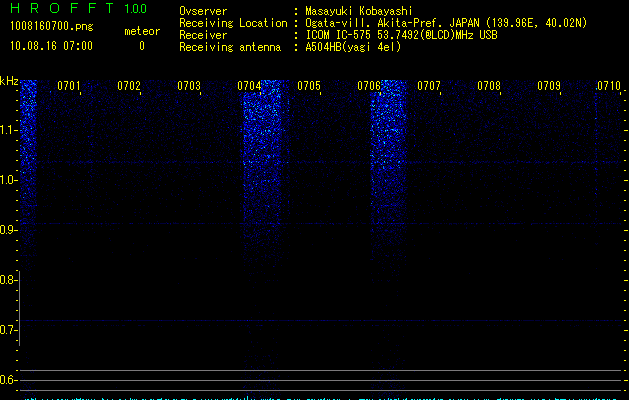This screenshot has width=629, height=400.
Task: Click the 0701 time marker
Action: click(x=69, y=86)
